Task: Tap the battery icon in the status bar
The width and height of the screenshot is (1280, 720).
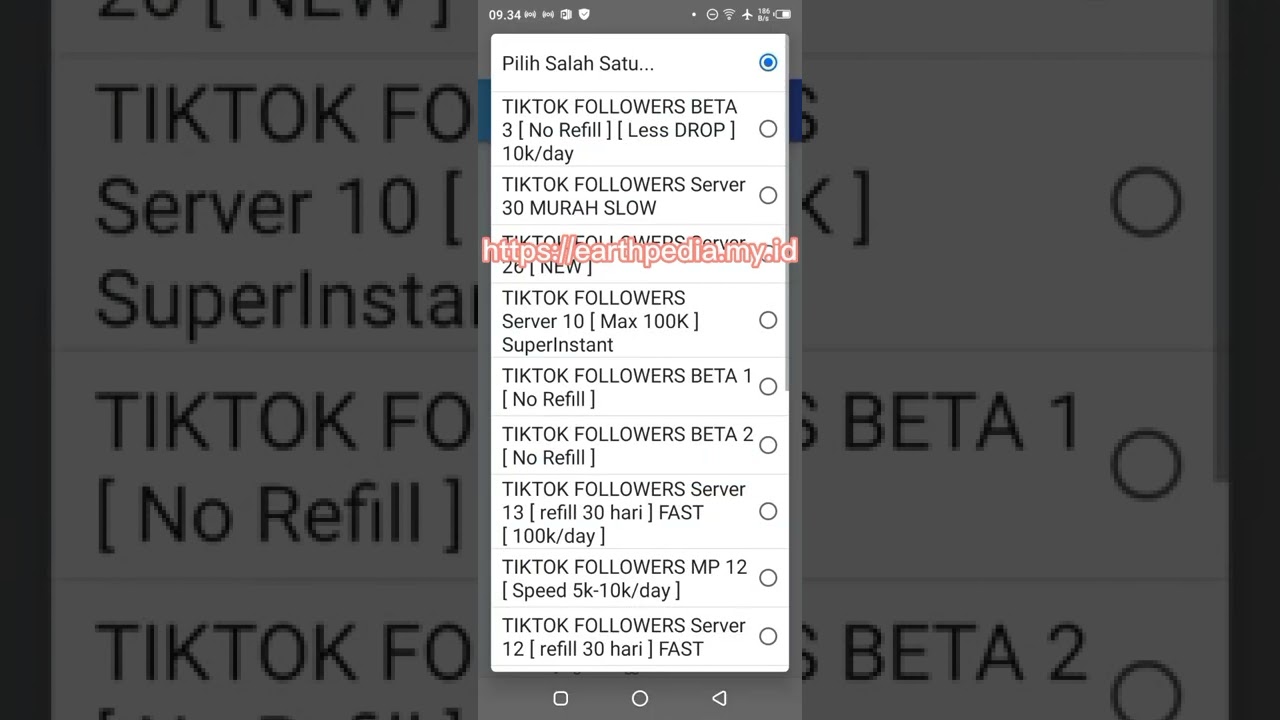Action: (x=782, y=15)
